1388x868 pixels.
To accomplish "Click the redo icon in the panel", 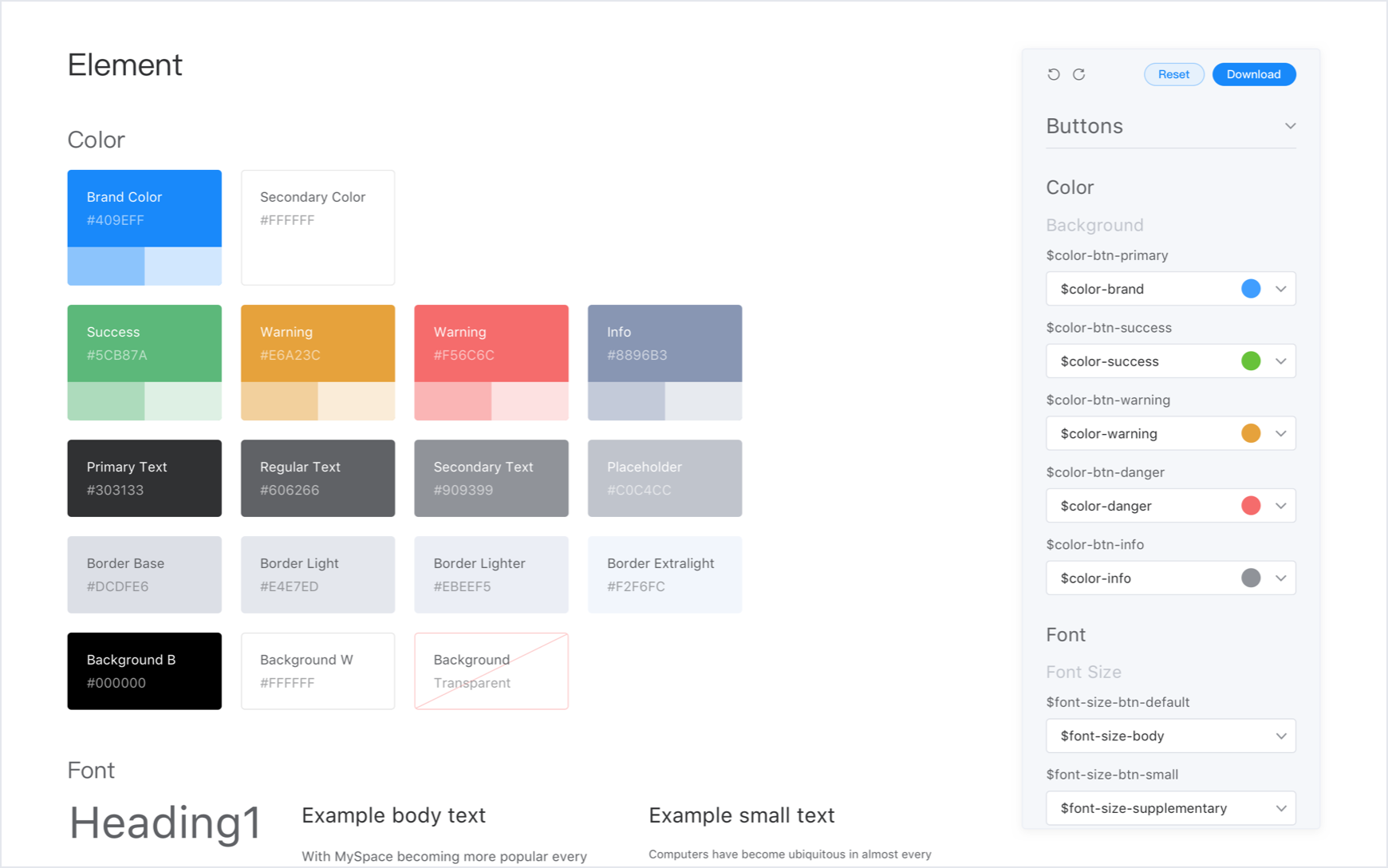I will click(x=1078, y=73).
